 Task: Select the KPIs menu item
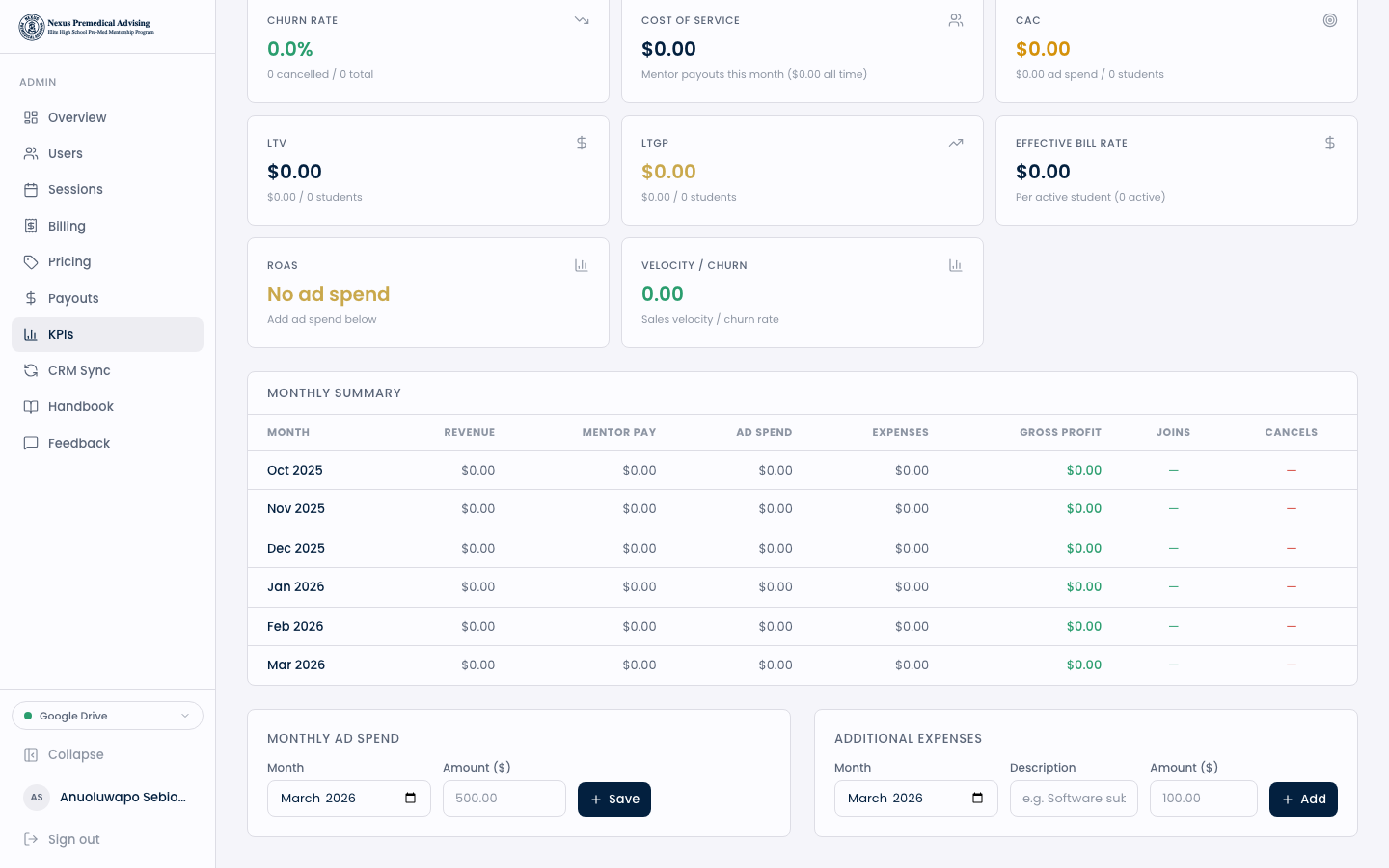61,335
